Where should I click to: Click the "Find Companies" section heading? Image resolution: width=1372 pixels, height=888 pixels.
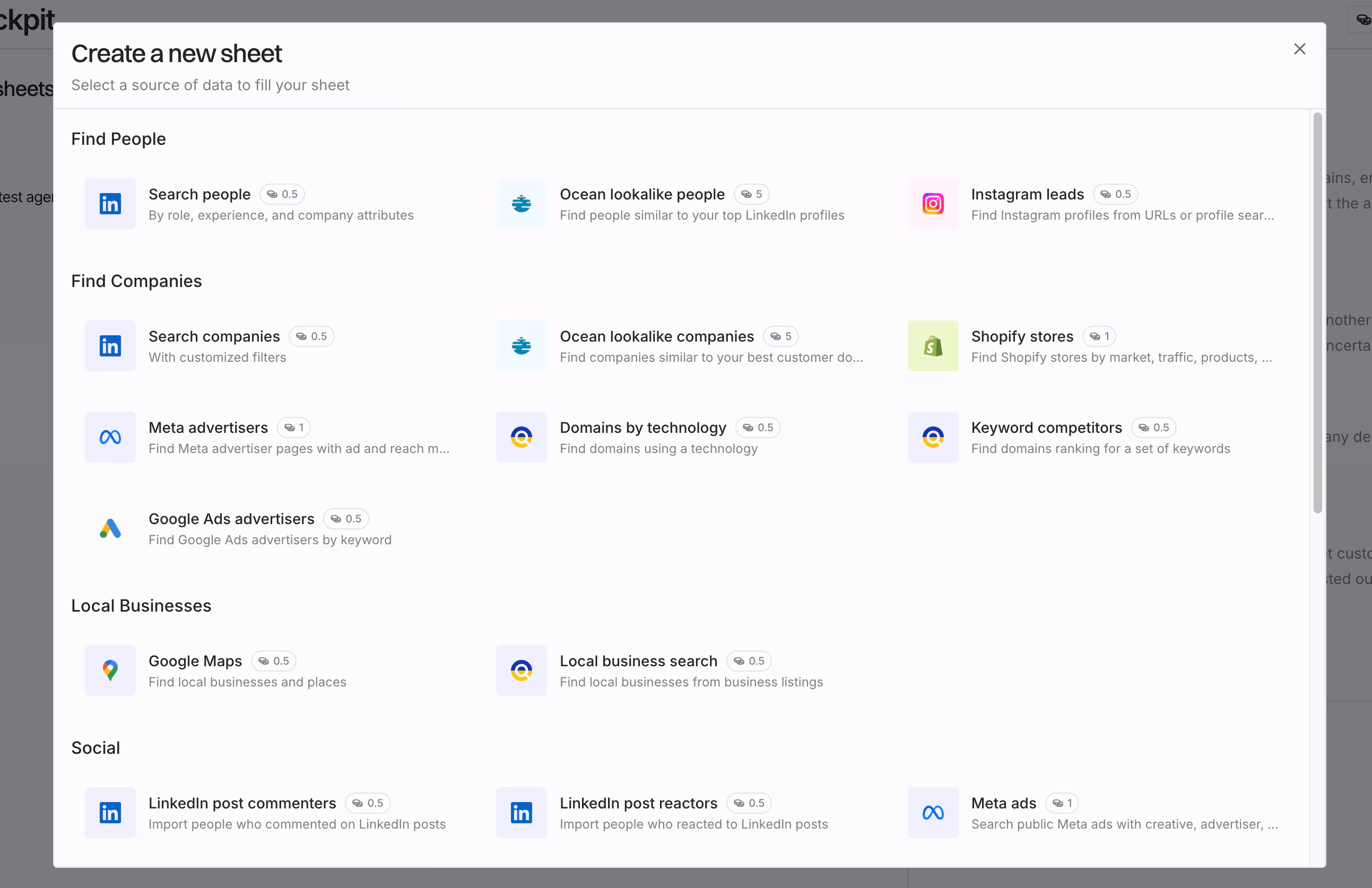click(137, 281)
